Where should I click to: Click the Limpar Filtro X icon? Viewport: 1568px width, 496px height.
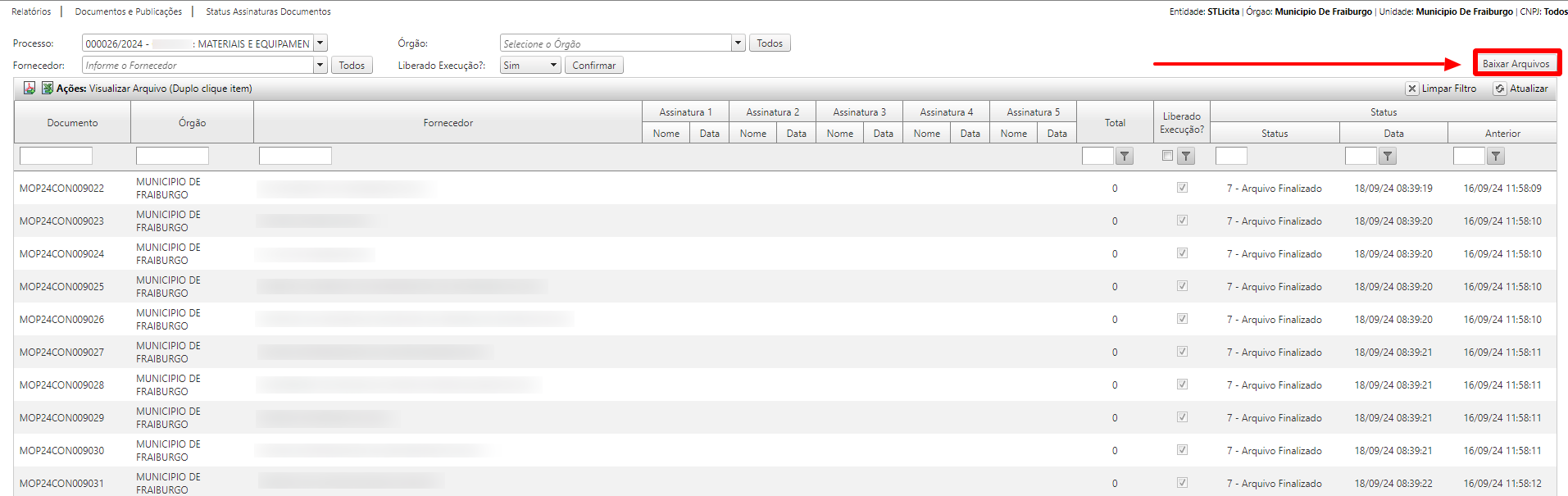(x=1411, y=89)
